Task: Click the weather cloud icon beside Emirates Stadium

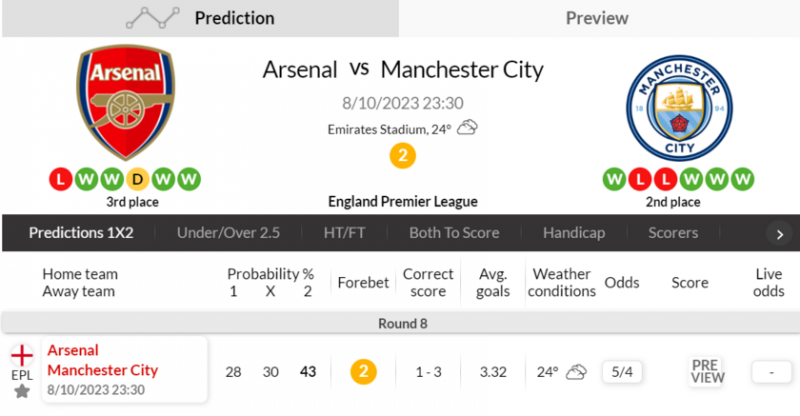Action: (467, 128)
